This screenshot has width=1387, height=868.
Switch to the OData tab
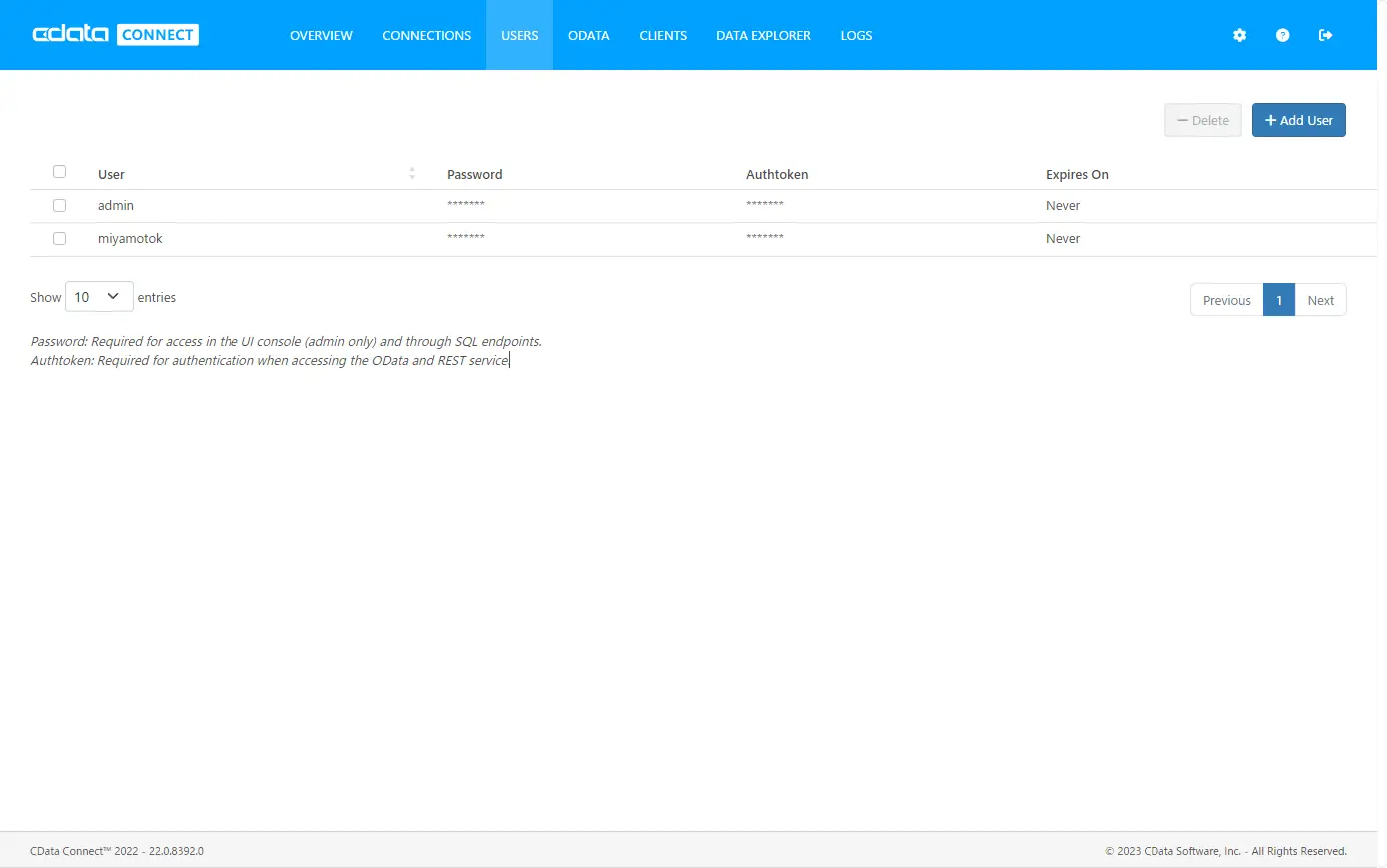click(588, 35)
